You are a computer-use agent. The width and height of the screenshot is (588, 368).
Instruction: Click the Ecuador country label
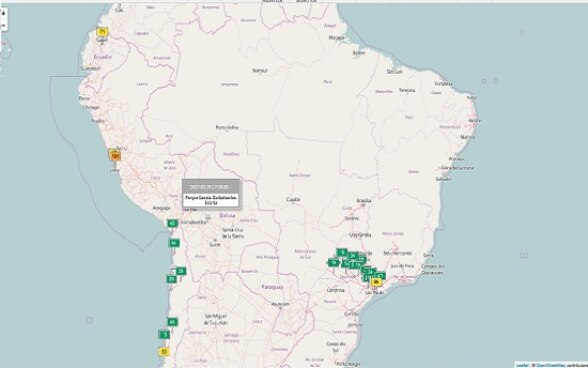pyautogui.click(x=102, y=57)
